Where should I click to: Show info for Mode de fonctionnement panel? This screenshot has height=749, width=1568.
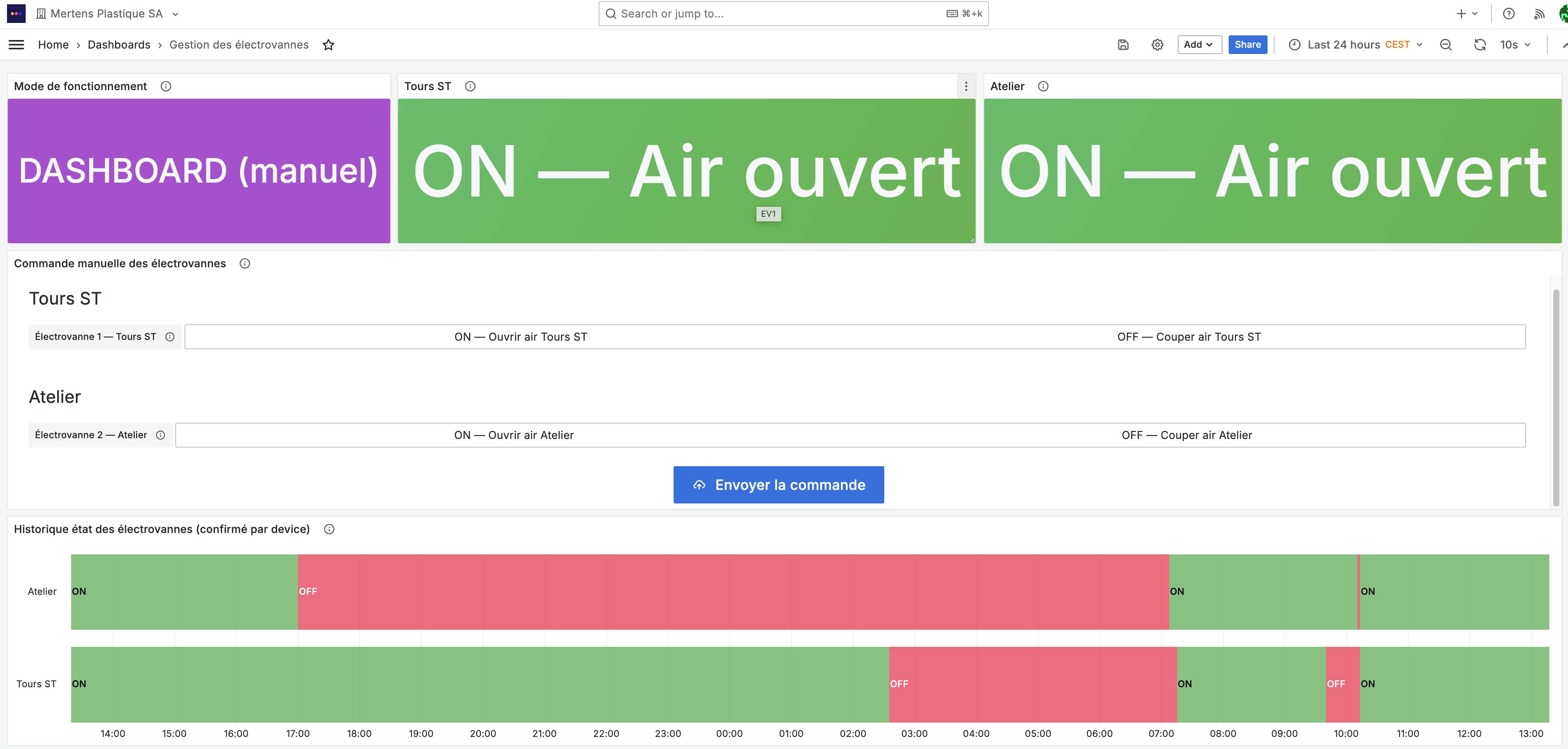tap(166, 86)
